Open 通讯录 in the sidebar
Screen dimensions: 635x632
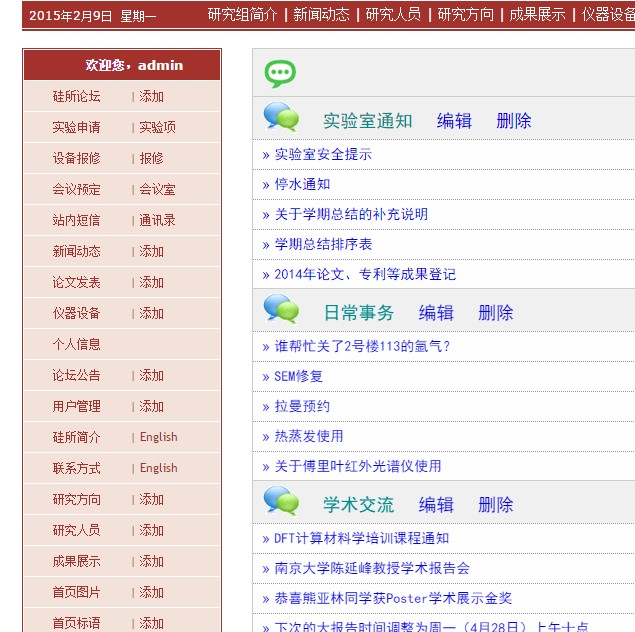coord(158,220)
